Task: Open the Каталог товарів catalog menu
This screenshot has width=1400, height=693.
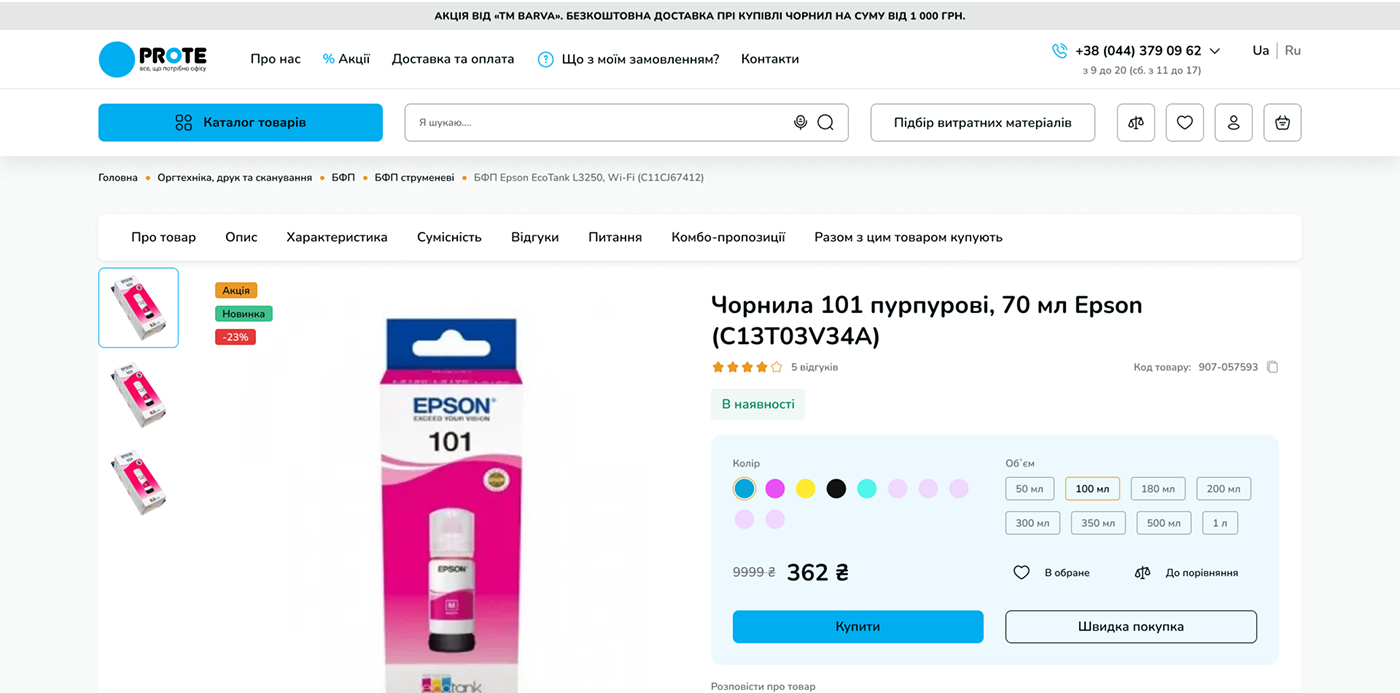Action: click(x=240, y=122)
